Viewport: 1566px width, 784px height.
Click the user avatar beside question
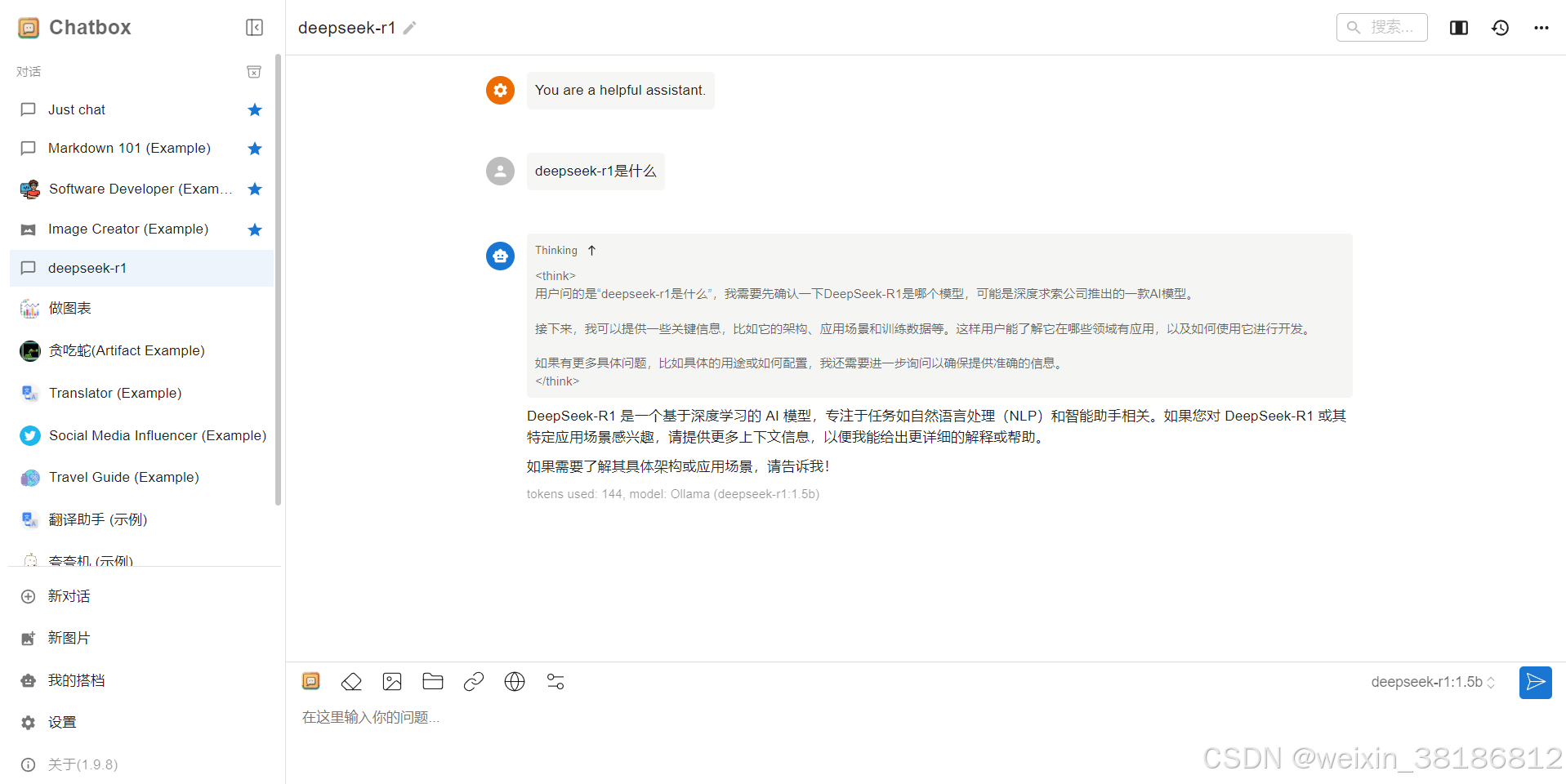(500, 171)
